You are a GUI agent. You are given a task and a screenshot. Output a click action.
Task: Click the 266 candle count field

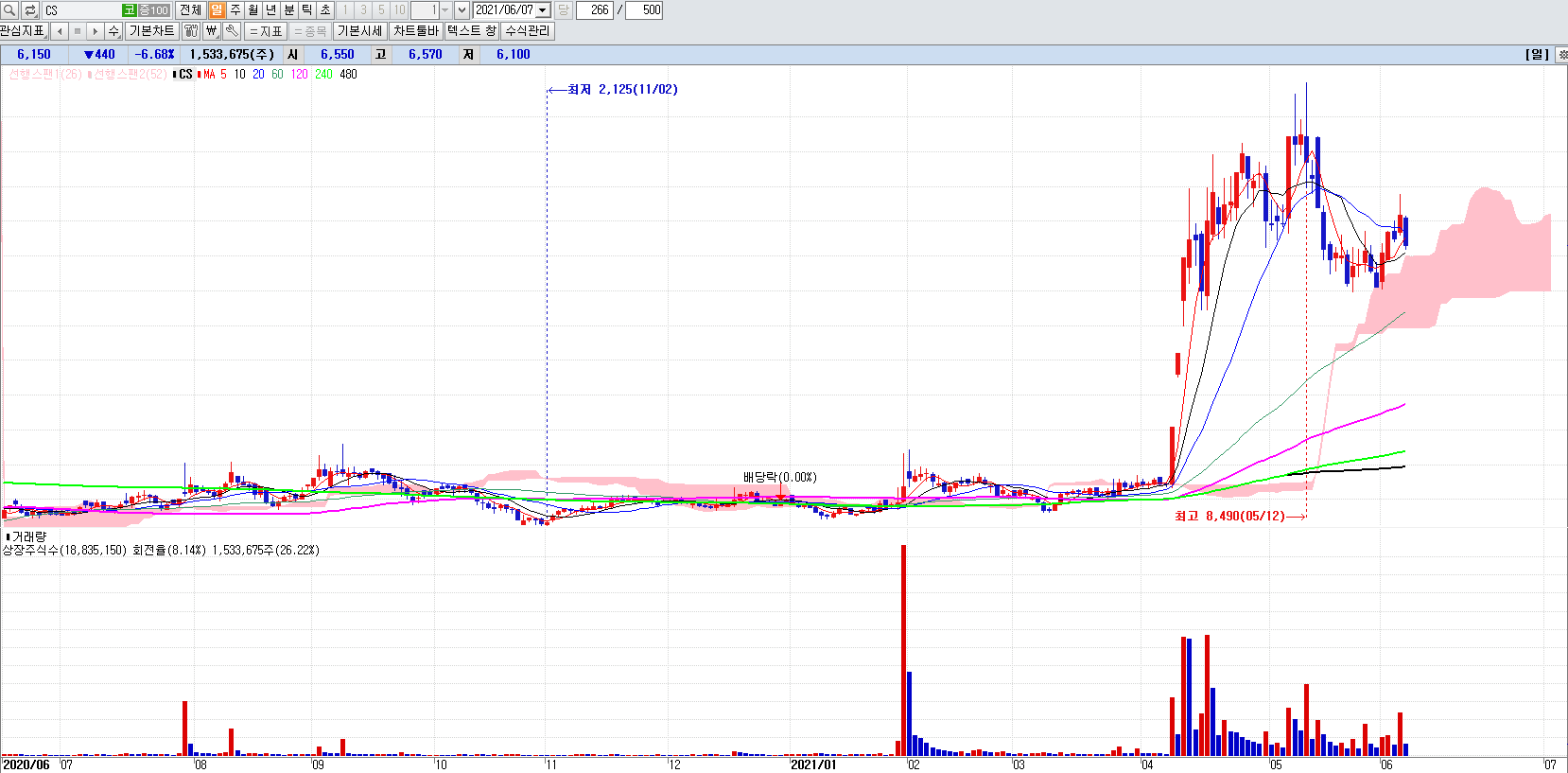coord(595,10)
